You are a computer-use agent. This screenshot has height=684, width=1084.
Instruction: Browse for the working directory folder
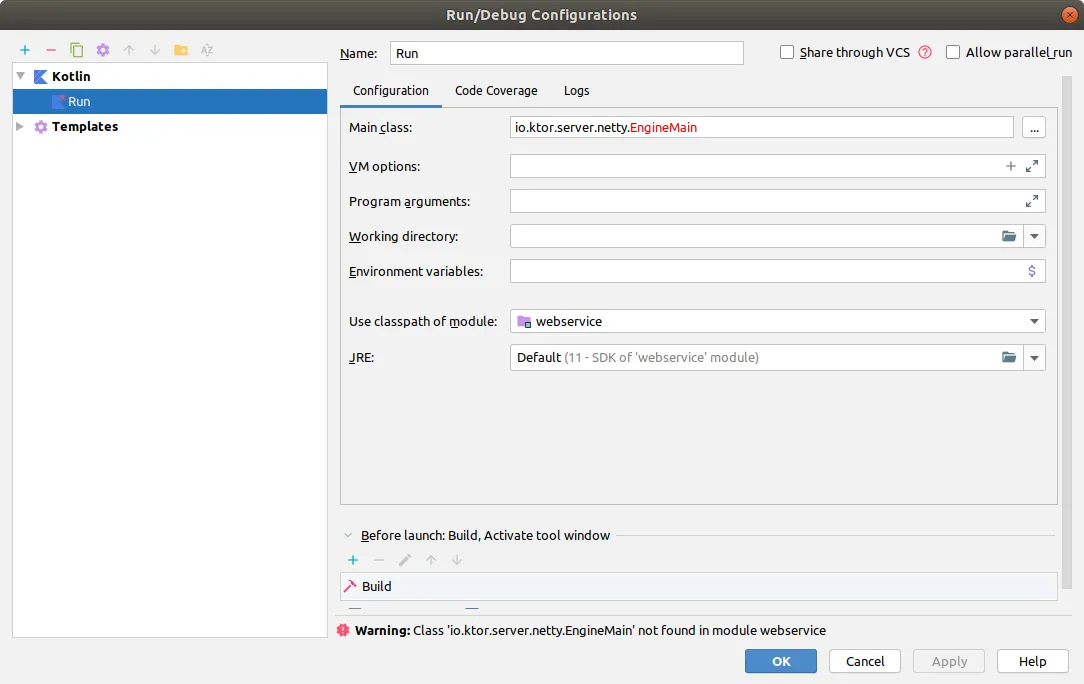click(x=1009, y=237)
